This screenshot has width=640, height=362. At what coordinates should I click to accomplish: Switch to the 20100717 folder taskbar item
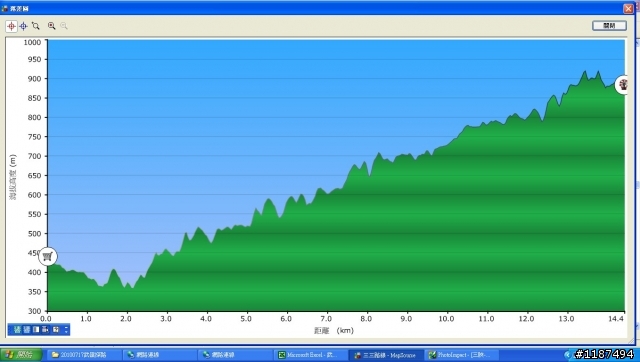point(83,355)
